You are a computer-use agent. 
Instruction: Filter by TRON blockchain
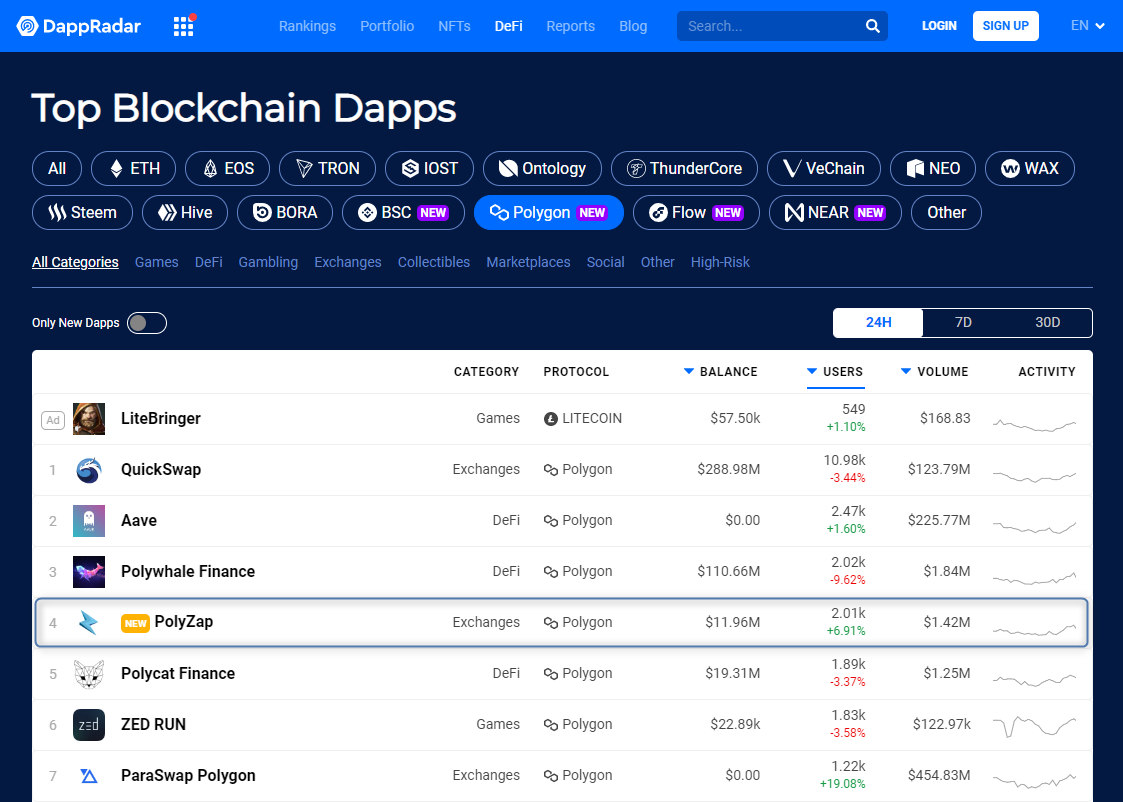[x=327, y=168]
